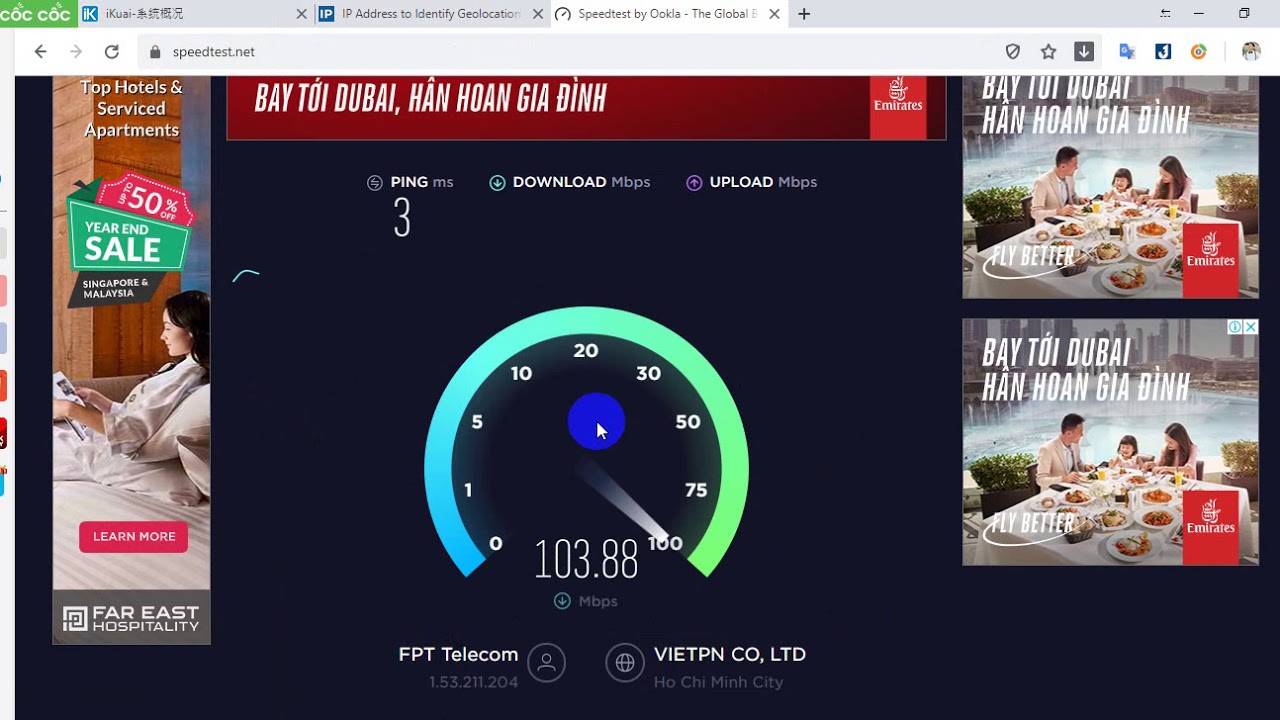Open the ad-block shield icon

coord(1013,52)
